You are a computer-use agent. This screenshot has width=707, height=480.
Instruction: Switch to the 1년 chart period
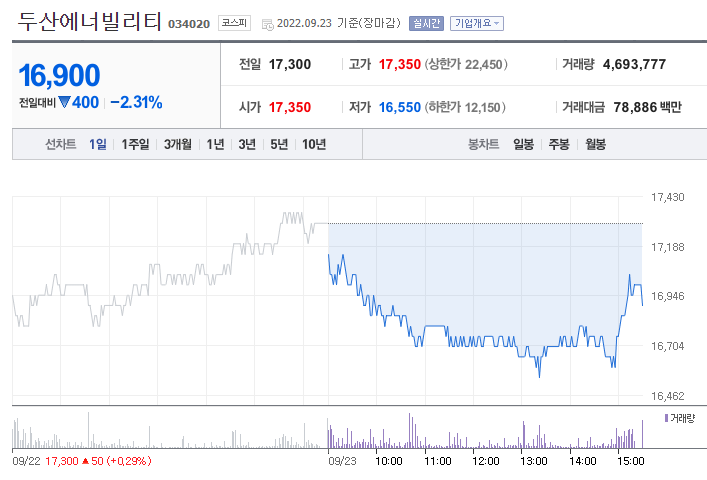215,144
